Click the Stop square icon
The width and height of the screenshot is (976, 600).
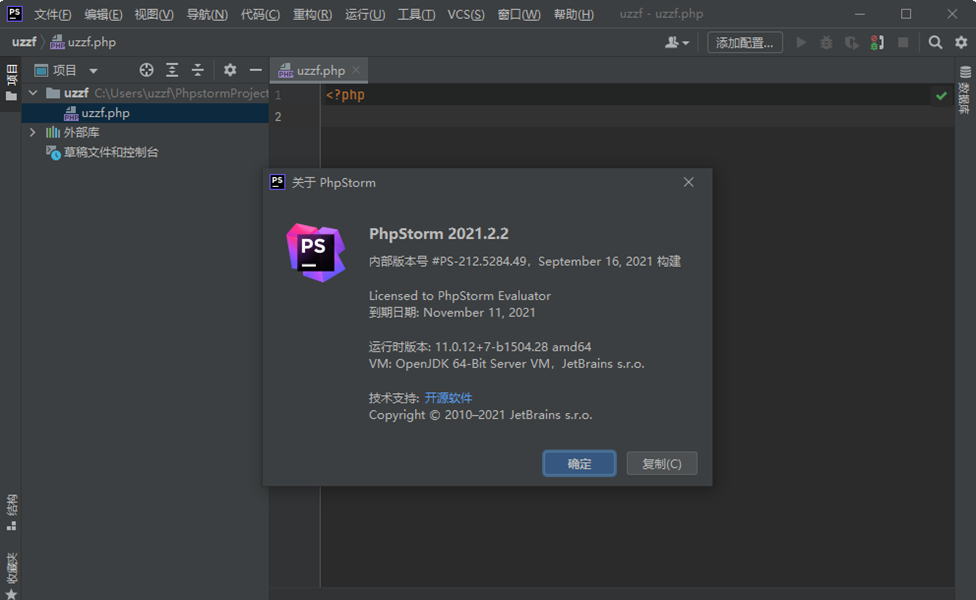pyautogui.click(x=903, y=42)
